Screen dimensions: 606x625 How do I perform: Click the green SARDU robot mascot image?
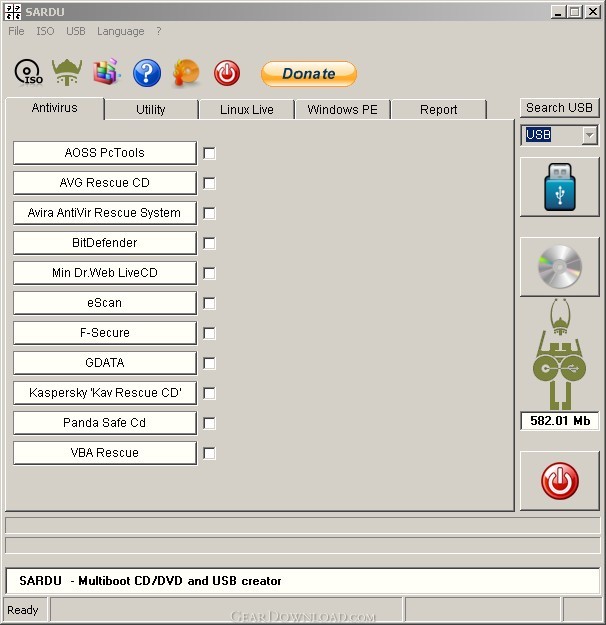[x=559, y=354]
